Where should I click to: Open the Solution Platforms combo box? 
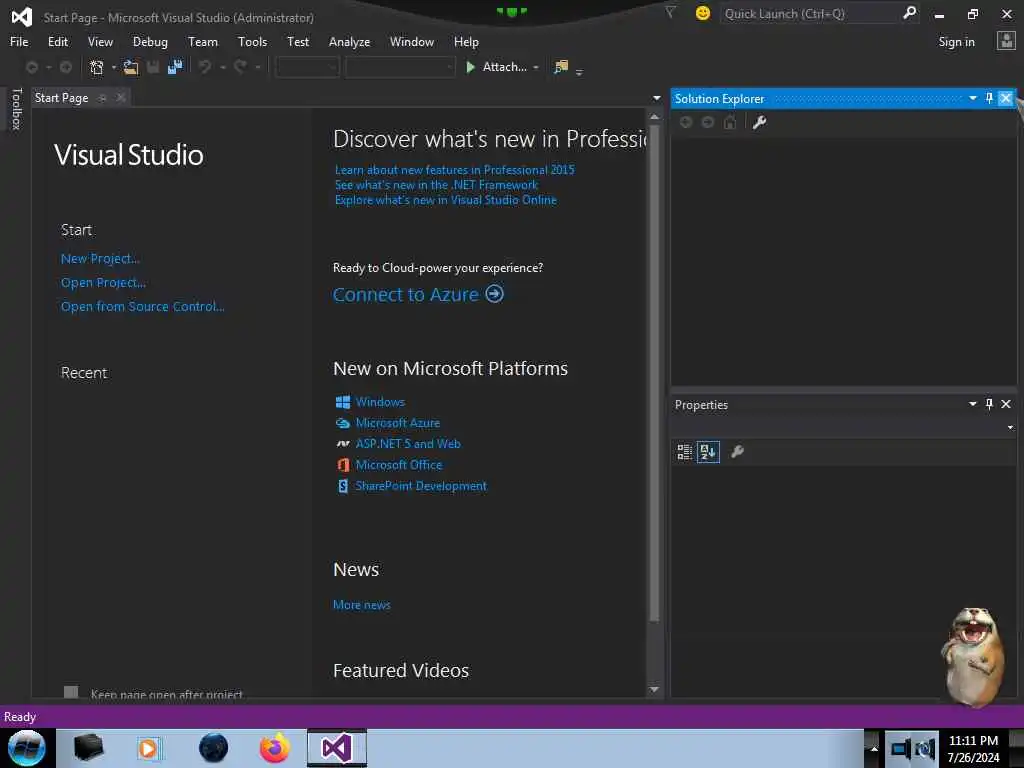pyautogui.click(x=400, y=67)
